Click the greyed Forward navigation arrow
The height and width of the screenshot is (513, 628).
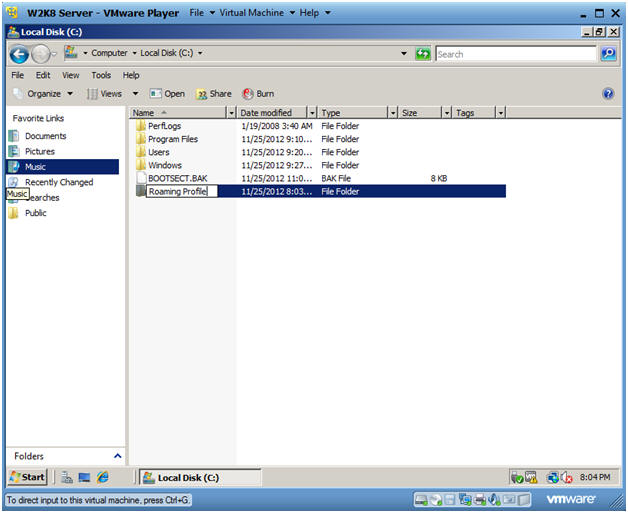click(x=40, y=54)
